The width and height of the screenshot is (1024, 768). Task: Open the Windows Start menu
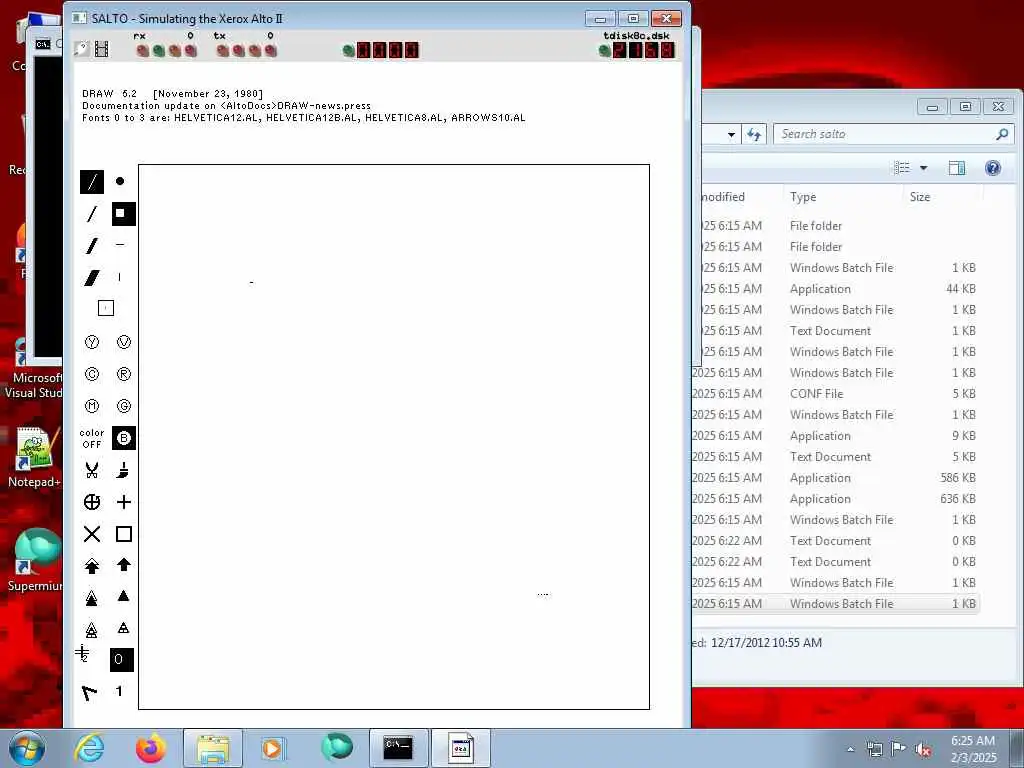pos(27,748)
